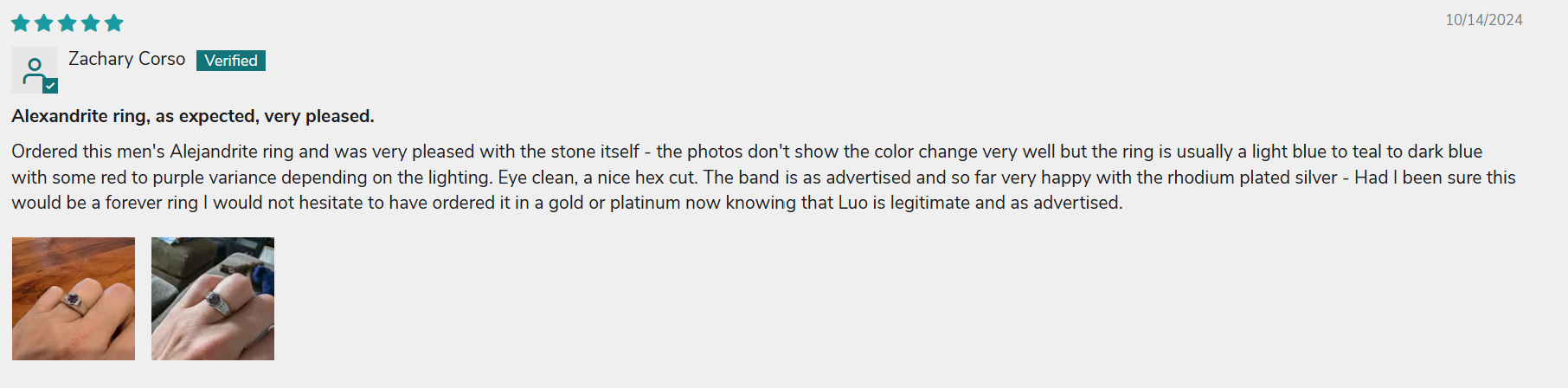Open the first ring photo on wood table
The width and height of the screenshot is (1568, 388).
click(74, 299)
